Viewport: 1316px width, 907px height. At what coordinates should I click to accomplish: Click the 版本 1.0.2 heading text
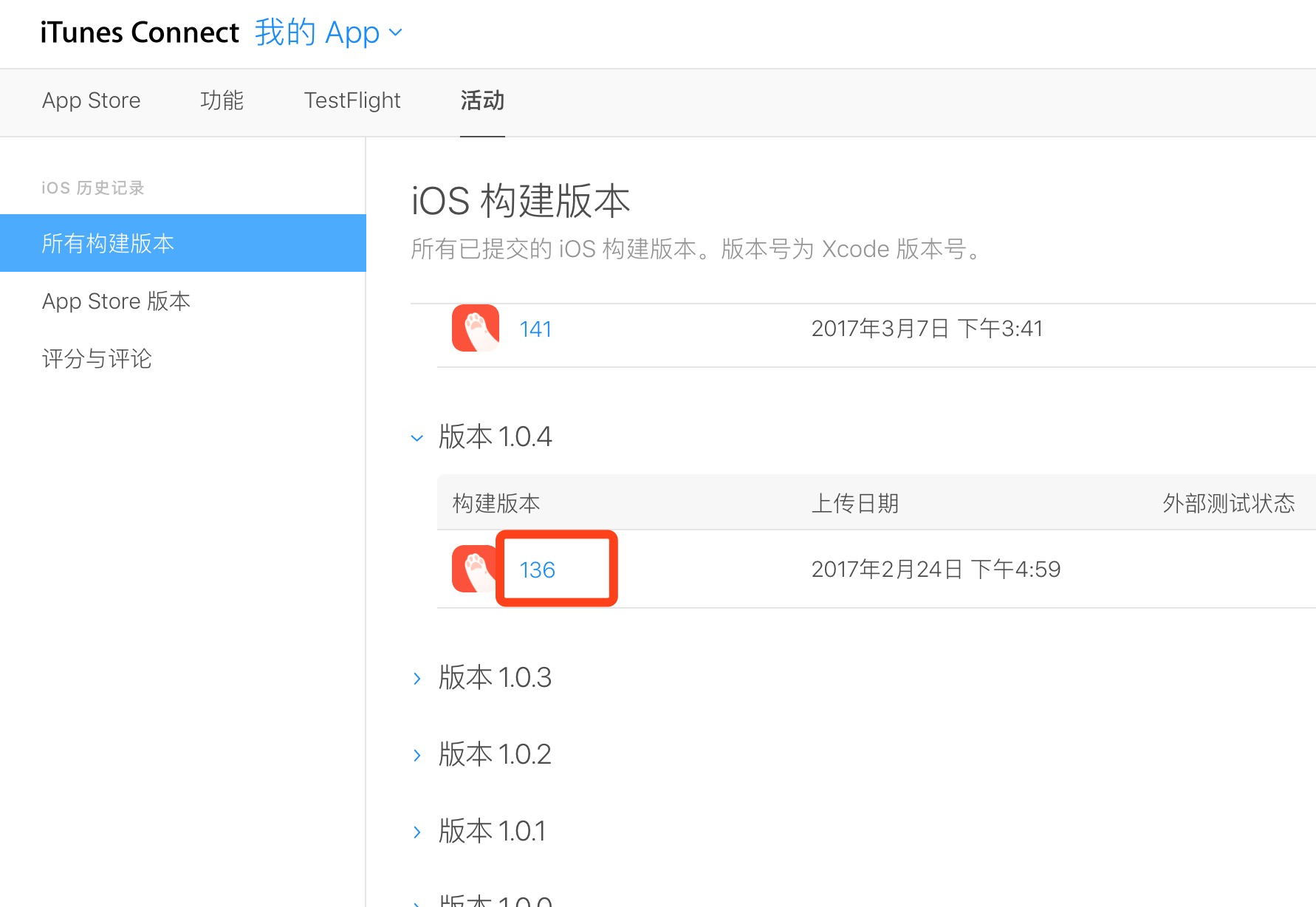(x=495, y=754)
